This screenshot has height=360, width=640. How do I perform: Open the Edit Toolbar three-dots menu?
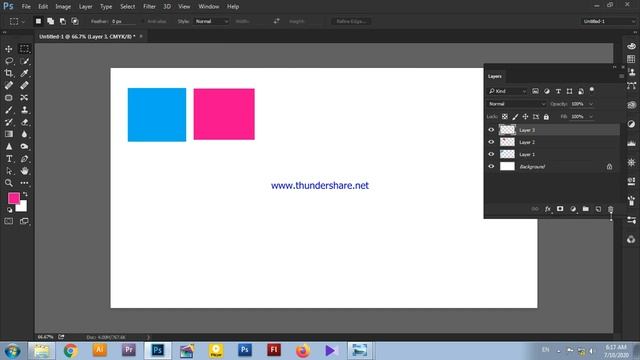(x=24, y=183)
